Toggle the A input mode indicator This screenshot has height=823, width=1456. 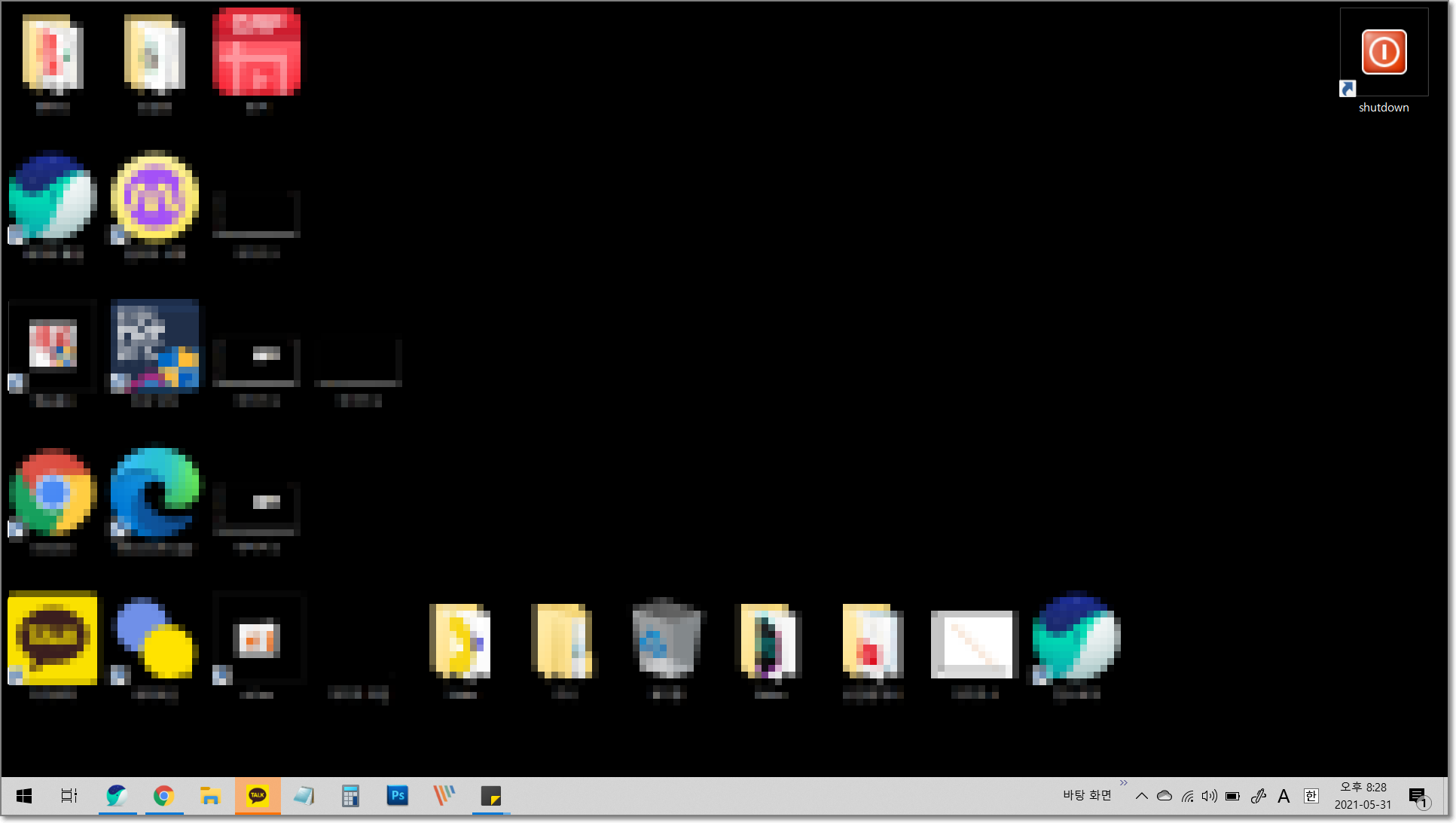[x=1284, y=796]
